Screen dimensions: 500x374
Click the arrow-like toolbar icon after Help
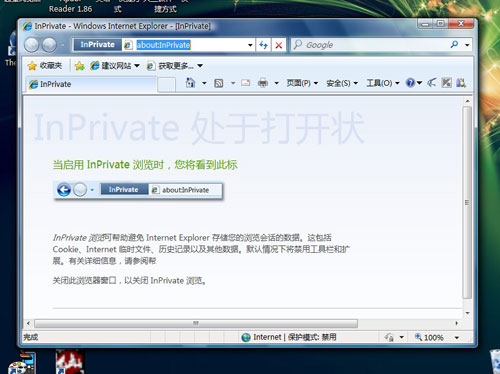tap(432, 82)
